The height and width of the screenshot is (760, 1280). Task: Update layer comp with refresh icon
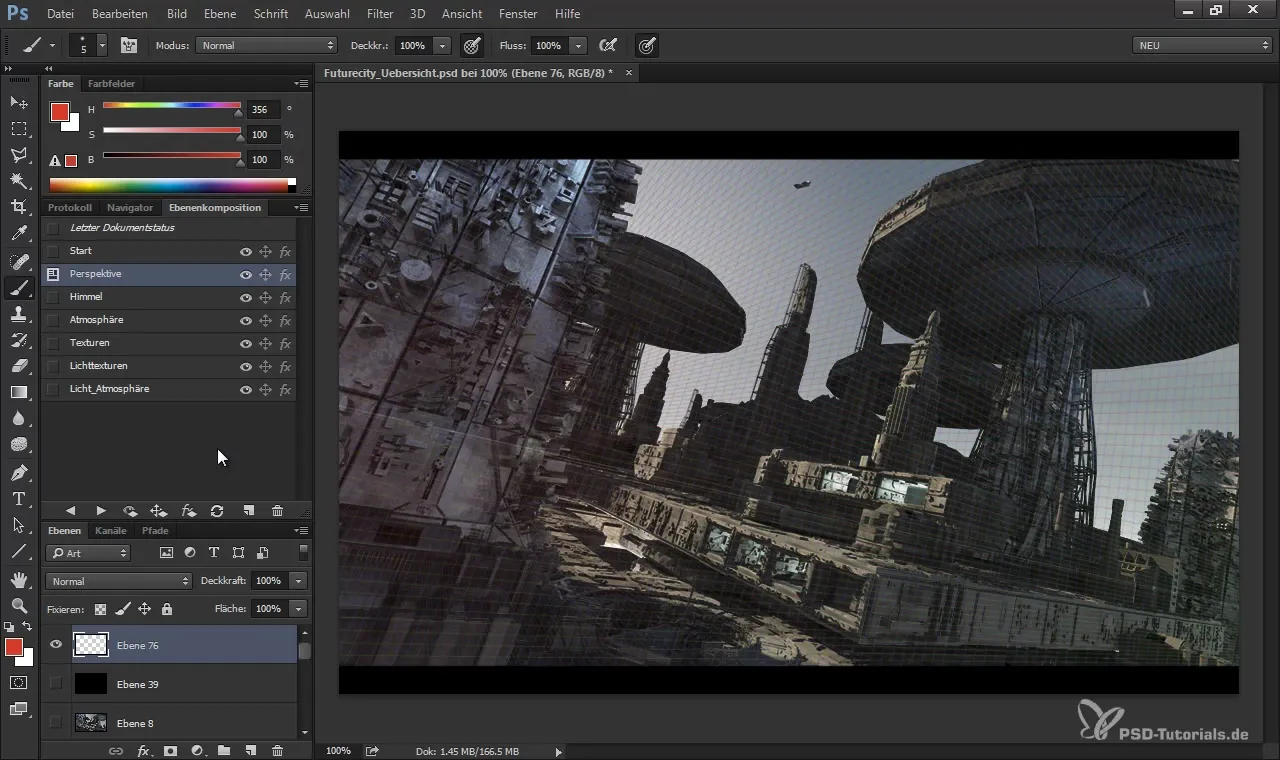pyautogui.click(x=217, y=511)
